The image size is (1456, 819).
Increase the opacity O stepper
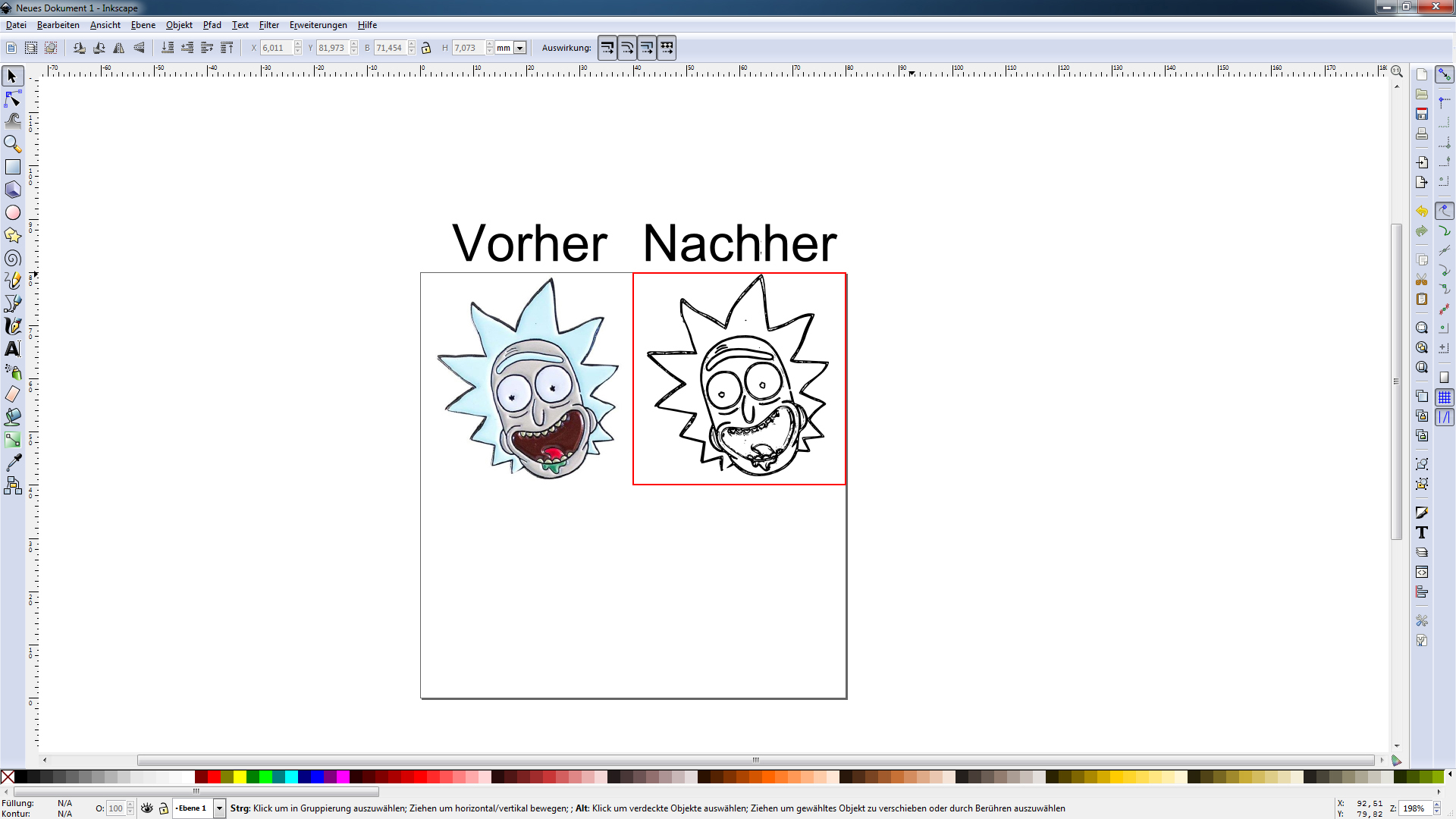click(x=130, y=805)
